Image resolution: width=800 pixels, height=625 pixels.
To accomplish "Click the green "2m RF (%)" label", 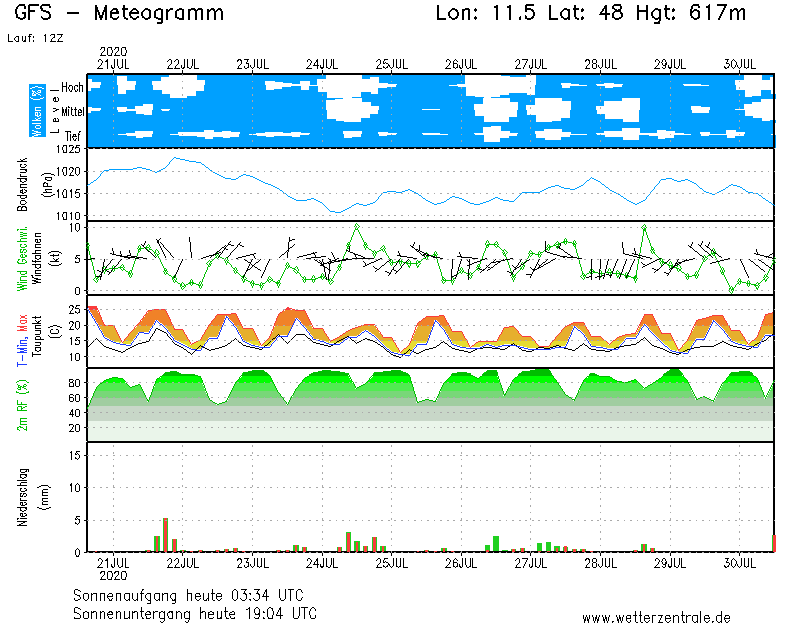I will click(x=23, y=405).
